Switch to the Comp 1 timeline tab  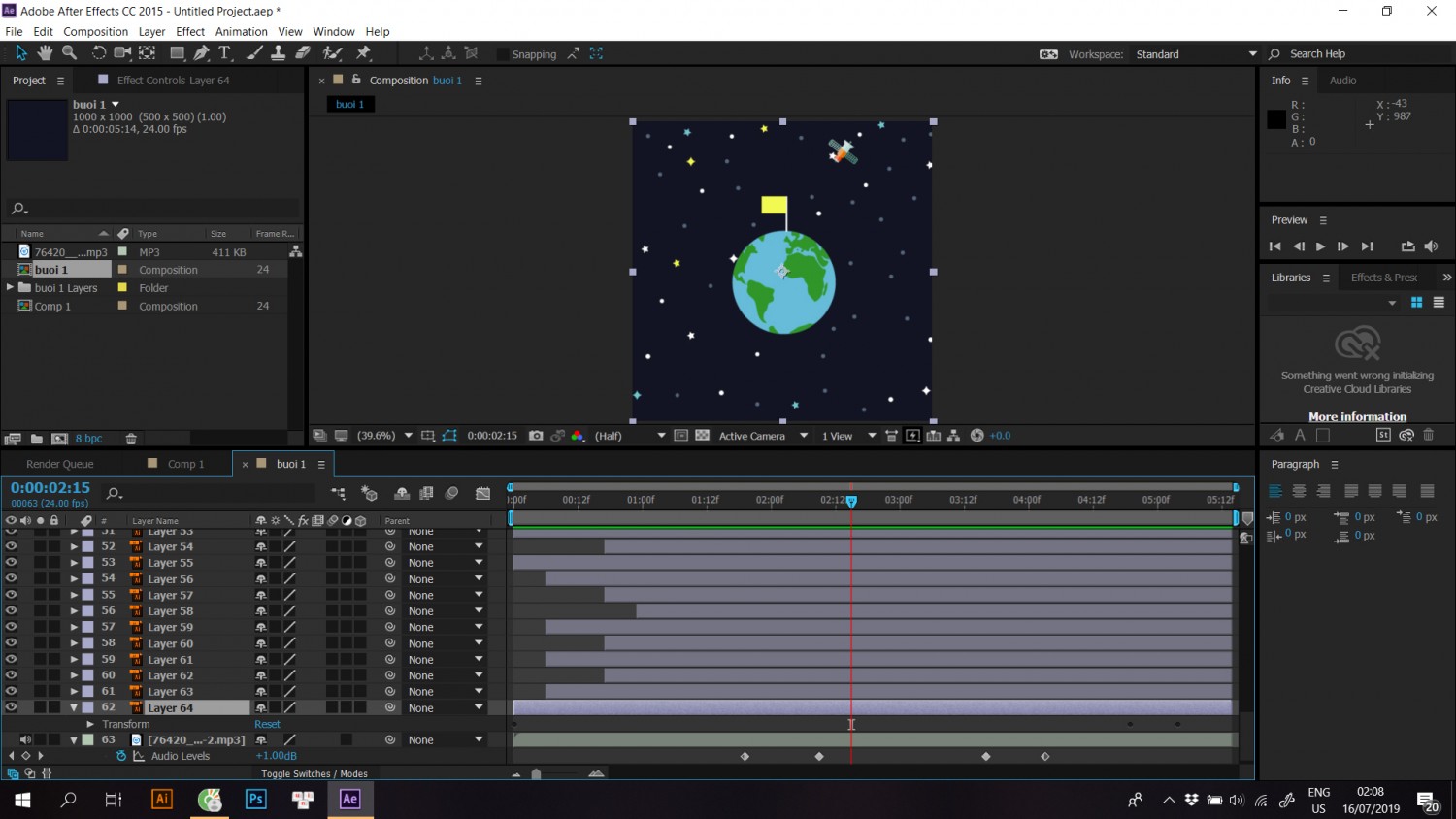185,464
